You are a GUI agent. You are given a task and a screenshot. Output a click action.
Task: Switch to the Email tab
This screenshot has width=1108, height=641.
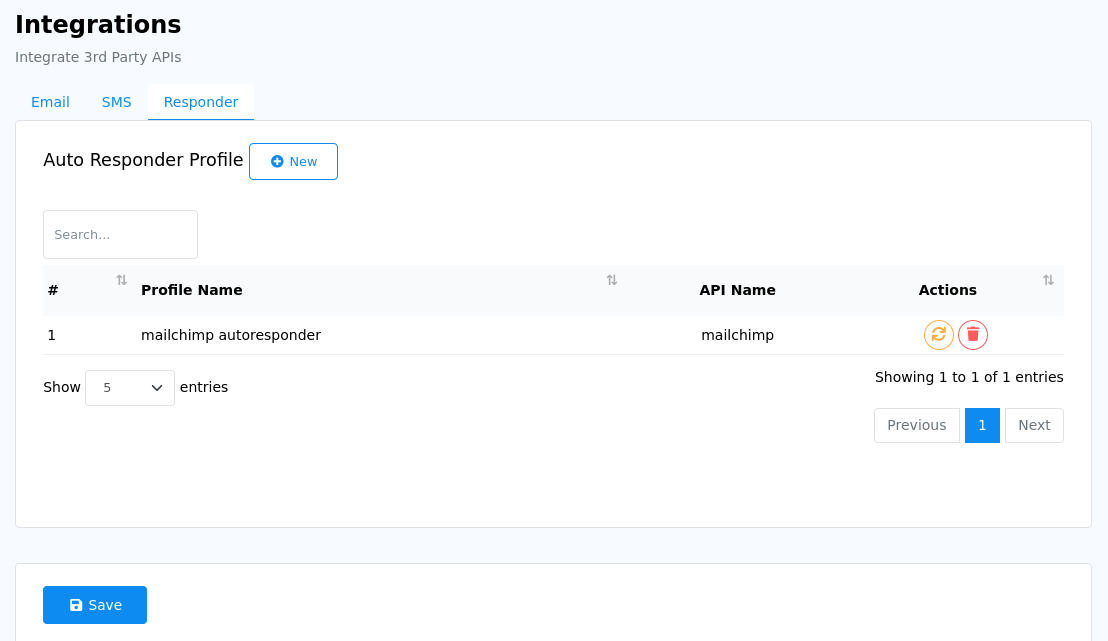[50, 101]
